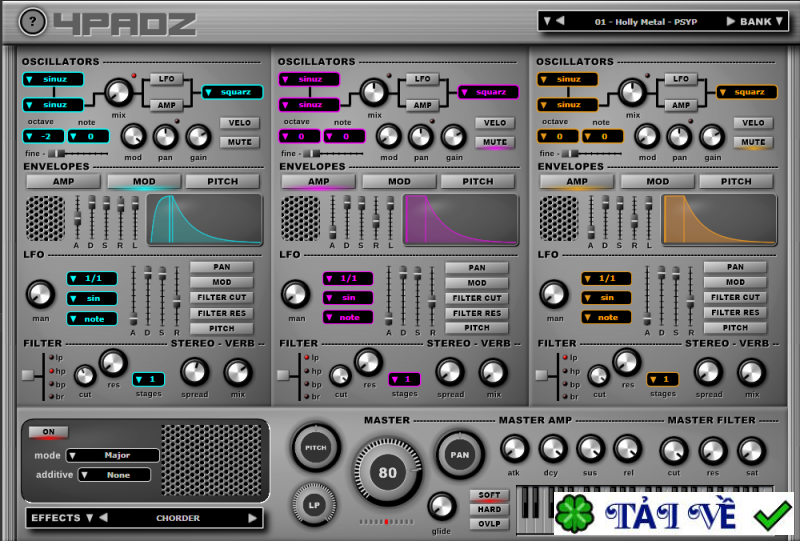The image size is (800, 541).
Task: Click the orange filter cut knob
Action: [x=599, y=377]
